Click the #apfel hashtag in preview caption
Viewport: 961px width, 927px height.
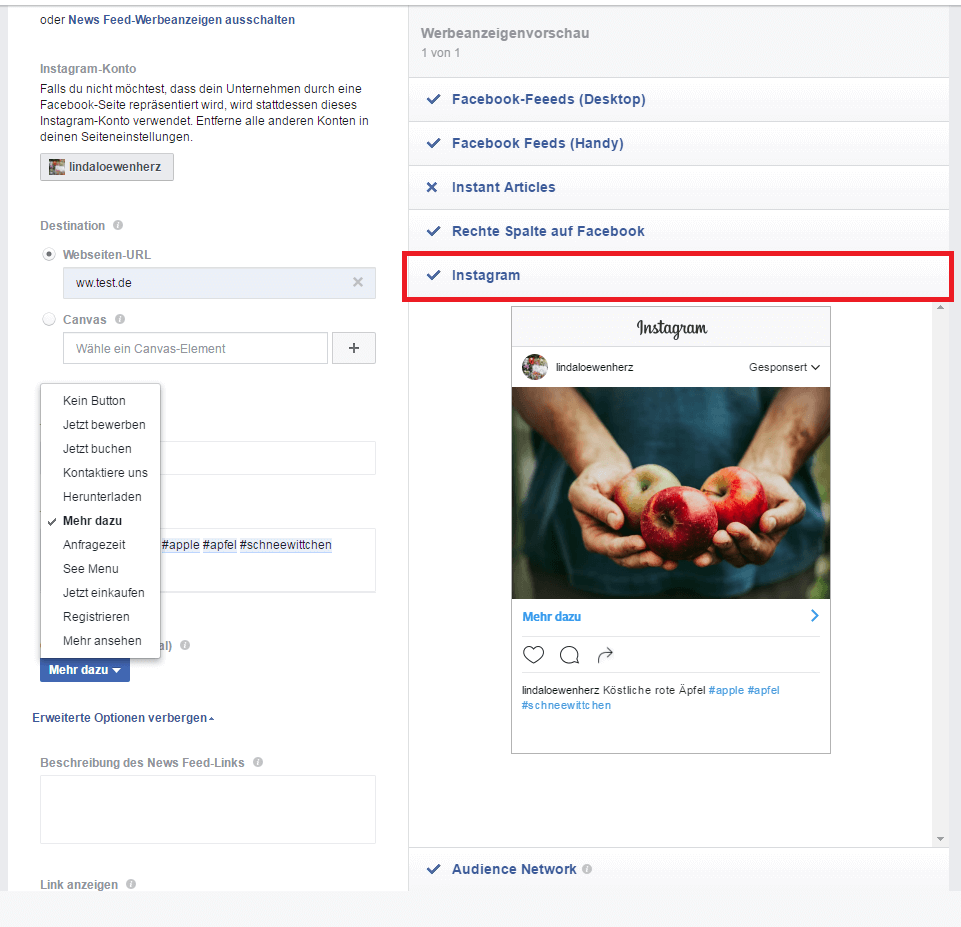(x=763, y=690)
